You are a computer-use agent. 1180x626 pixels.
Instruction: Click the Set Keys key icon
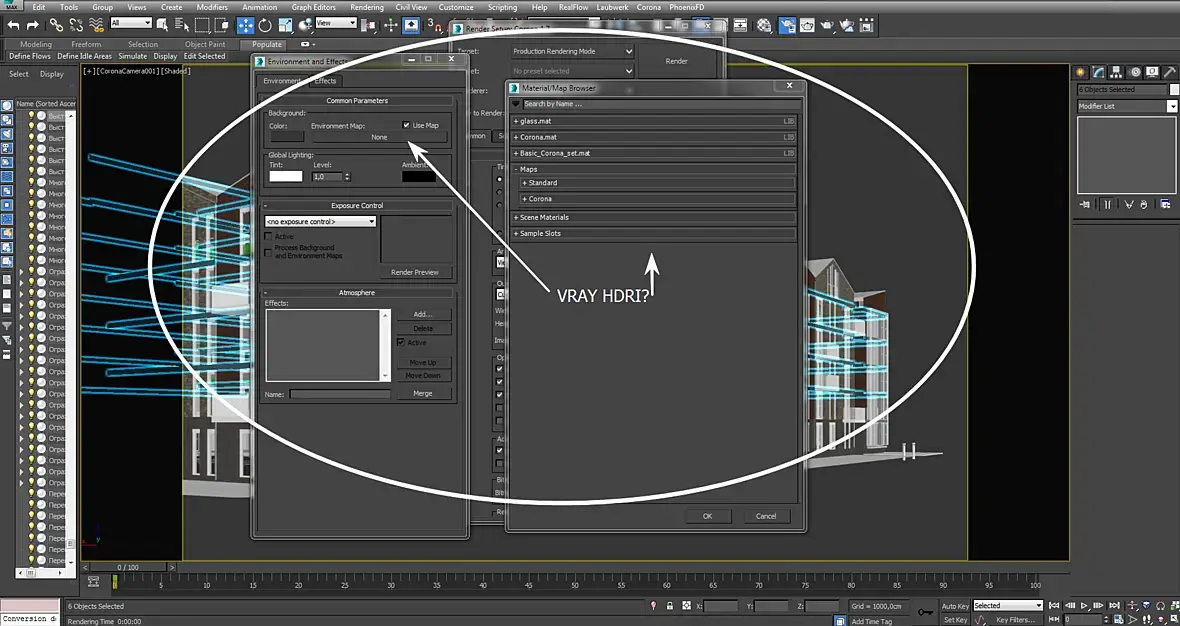coord(925,611)
